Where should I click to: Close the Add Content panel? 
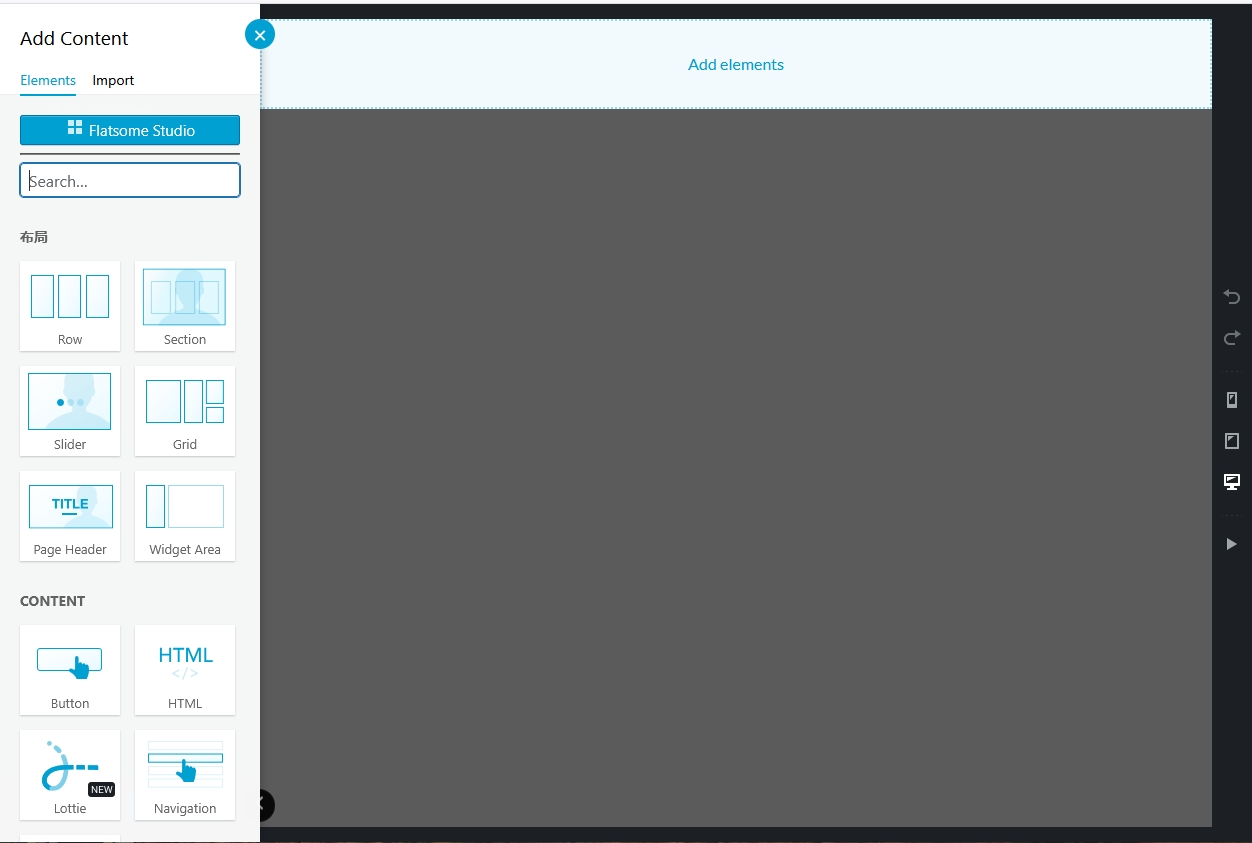coord(260,35)
